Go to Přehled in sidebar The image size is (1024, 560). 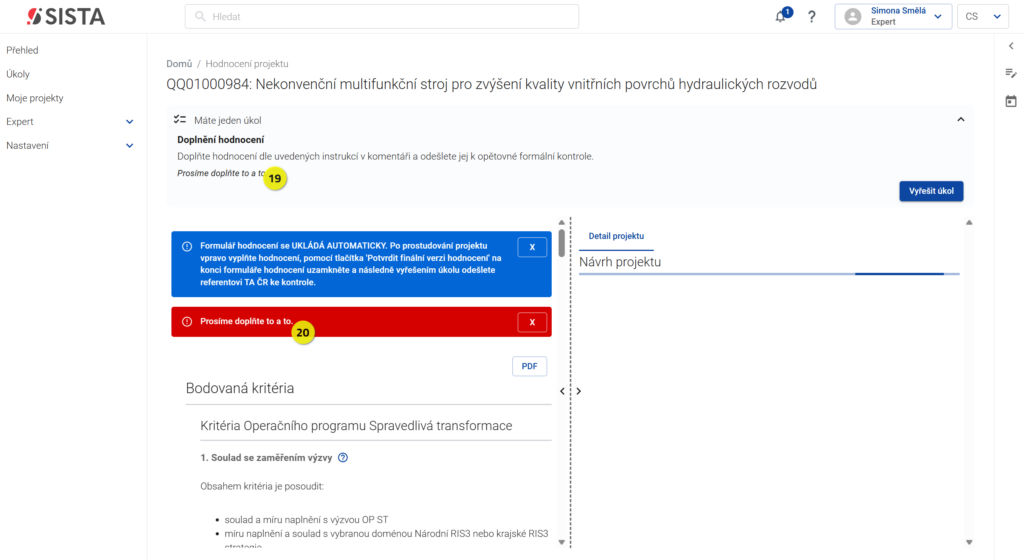22,50
